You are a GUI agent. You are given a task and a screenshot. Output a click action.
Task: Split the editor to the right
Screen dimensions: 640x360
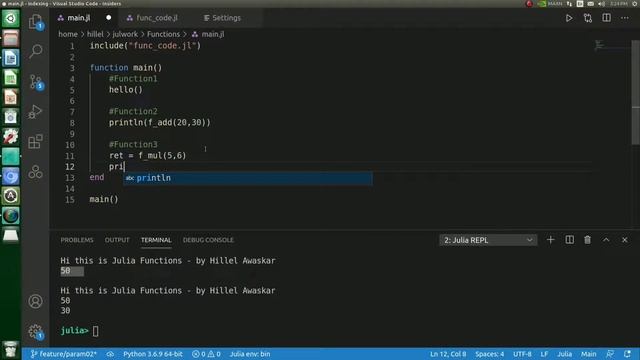point(607,18)
